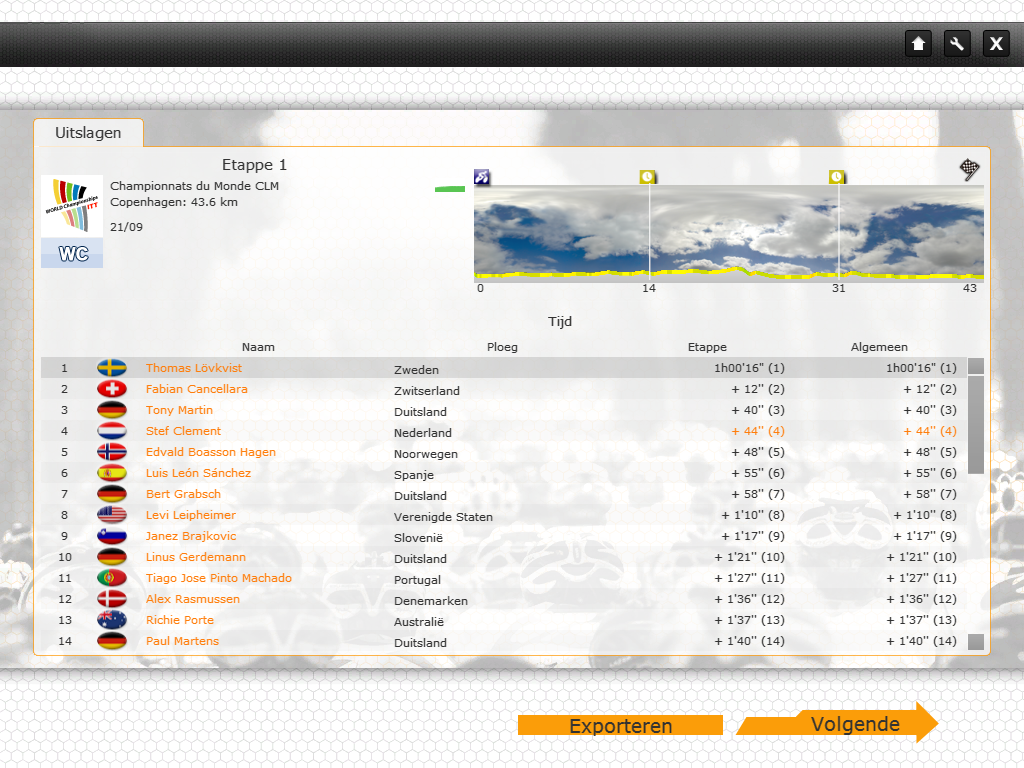The height and width of the screenshot is (768, 1024).
Task: Click the stage elevation profile image
Action: tap(728, 233)
